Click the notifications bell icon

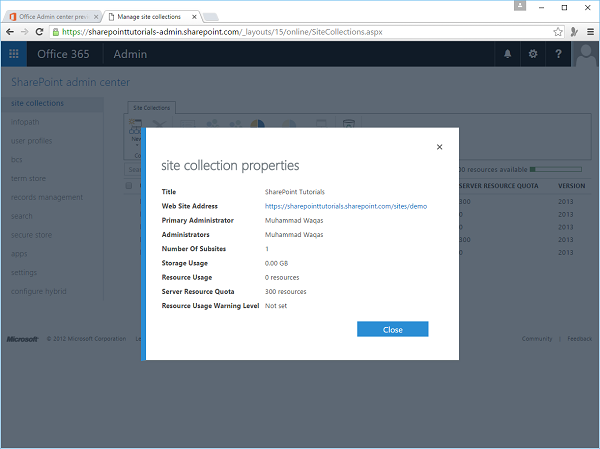[508, 54]
